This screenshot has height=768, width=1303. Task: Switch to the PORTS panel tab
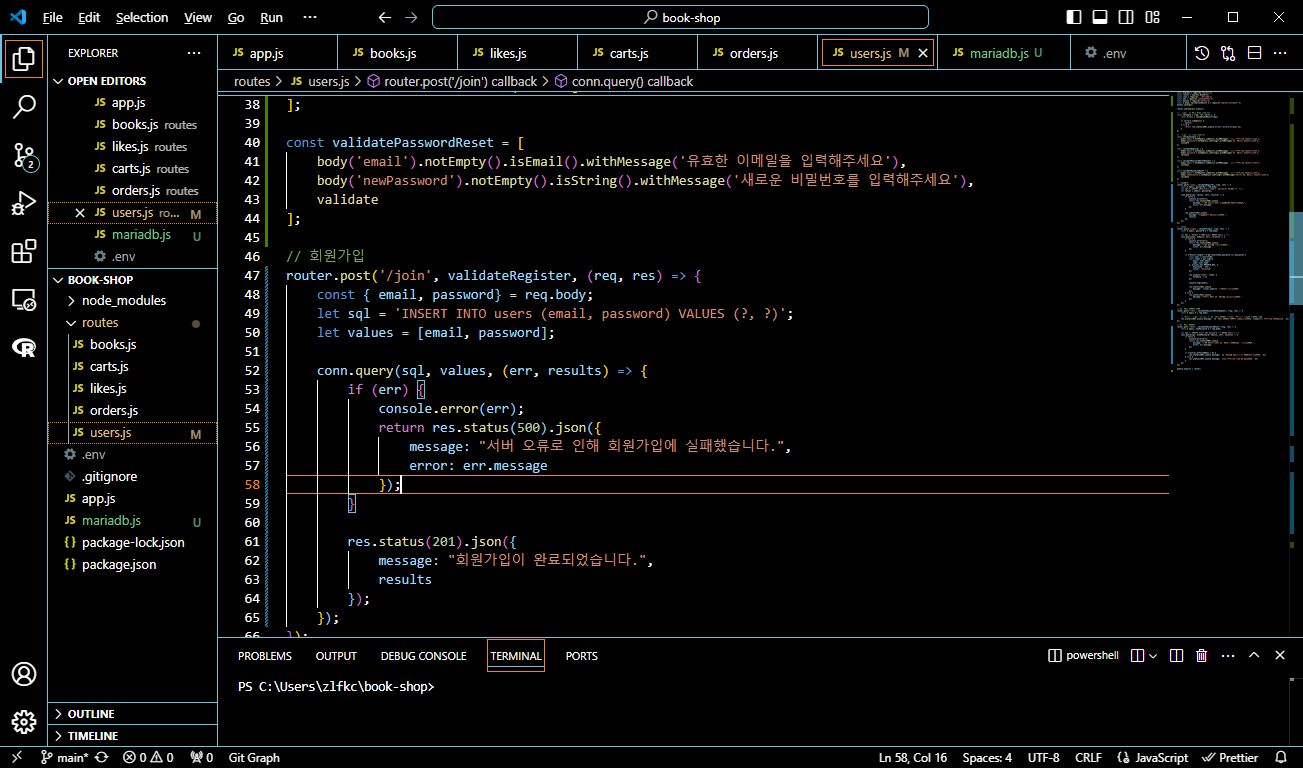(581, 656)
